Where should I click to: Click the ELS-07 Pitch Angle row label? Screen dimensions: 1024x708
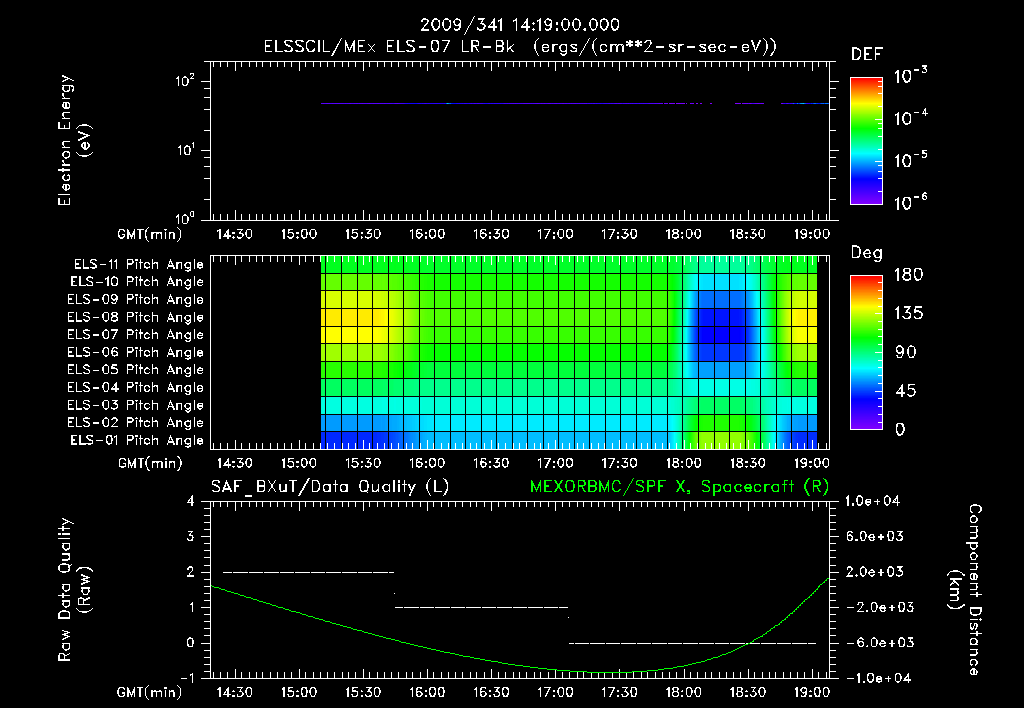click(136, 335)
